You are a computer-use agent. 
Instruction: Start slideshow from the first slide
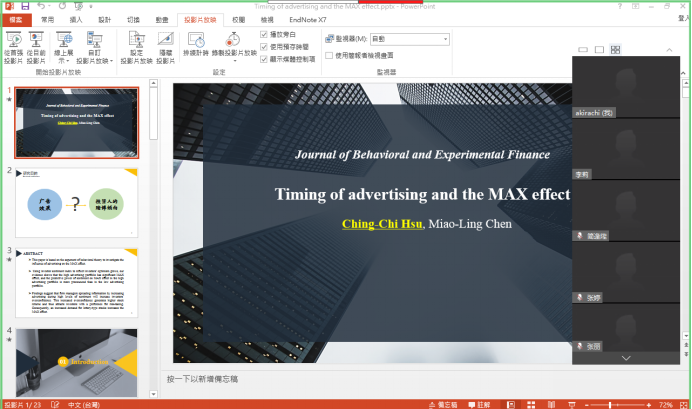pyautogui.click(x=13, y=48)
